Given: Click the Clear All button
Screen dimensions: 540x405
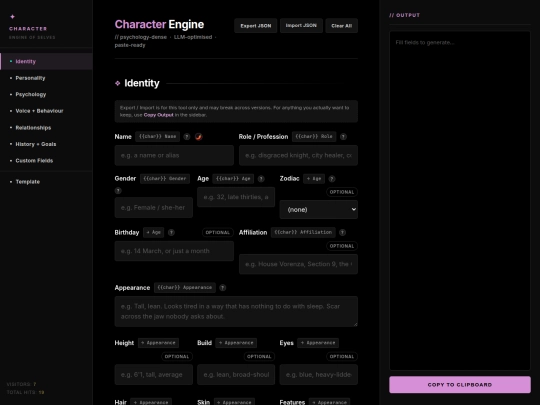Looking at the screenshot, I should (x=342, y=26).
